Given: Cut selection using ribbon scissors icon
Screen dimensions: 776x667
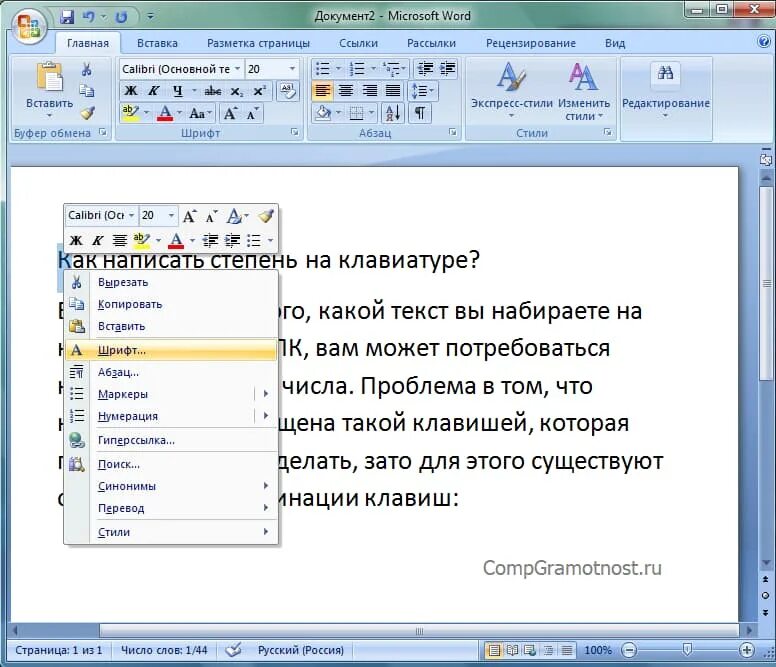Looking at the screenshot, I should click(87, 69).
